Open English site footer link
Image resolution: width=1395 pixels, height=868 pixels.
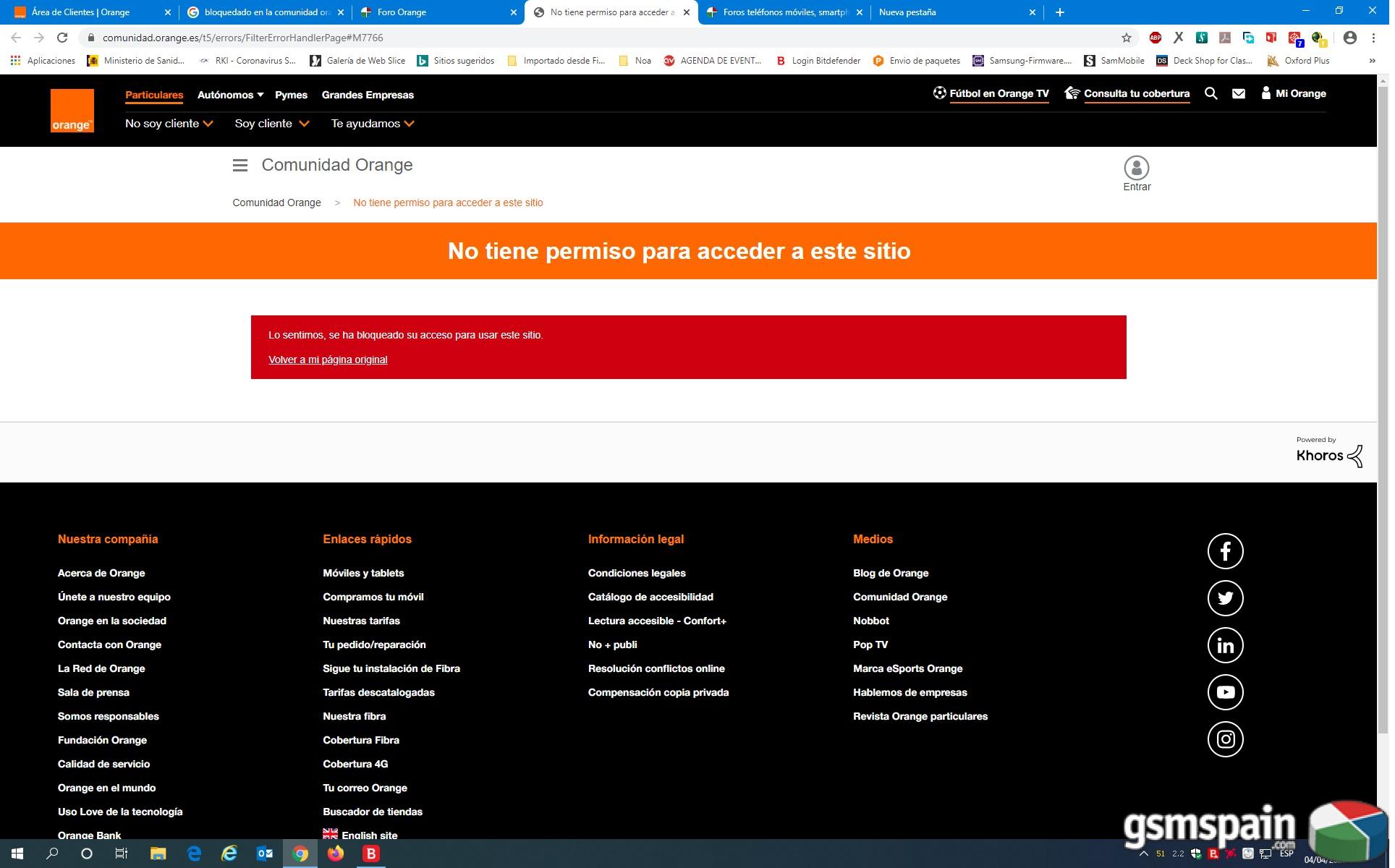click(x=361, y=835)
